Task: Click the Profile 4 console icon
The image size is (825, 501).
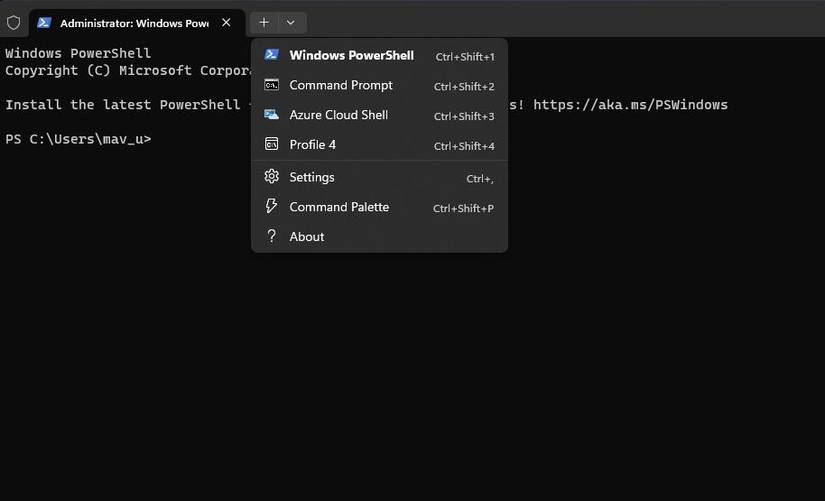Action: click(x=271, y=145)
